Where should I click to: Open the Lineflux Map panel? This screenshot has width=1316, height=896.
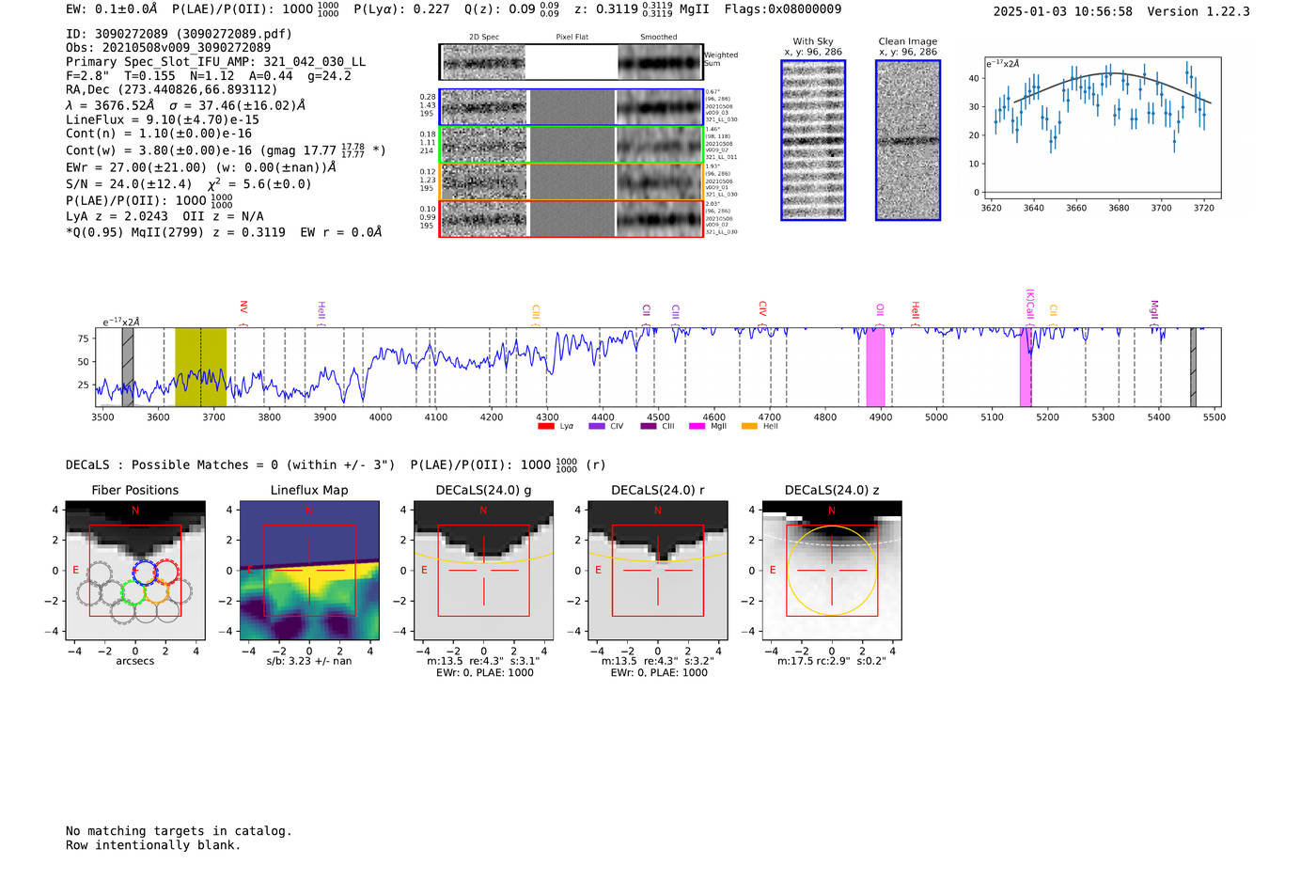309,571
